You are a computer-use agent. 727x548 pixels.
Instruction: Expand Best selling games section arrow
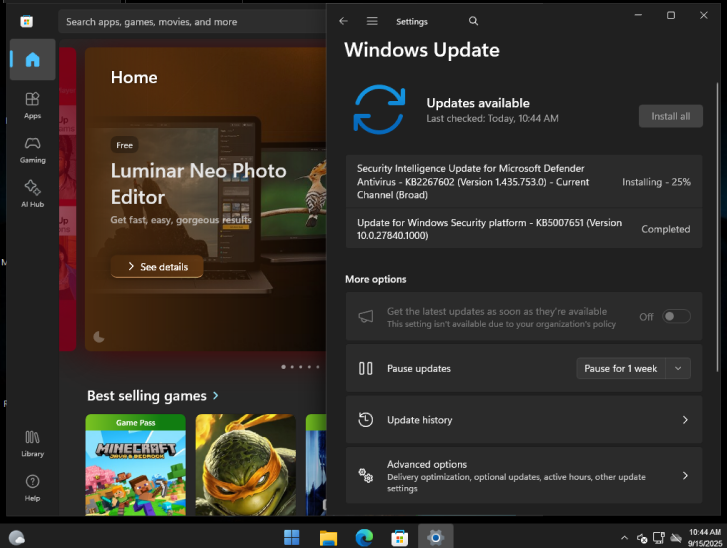pyautogui.click(x=216, y=395)
